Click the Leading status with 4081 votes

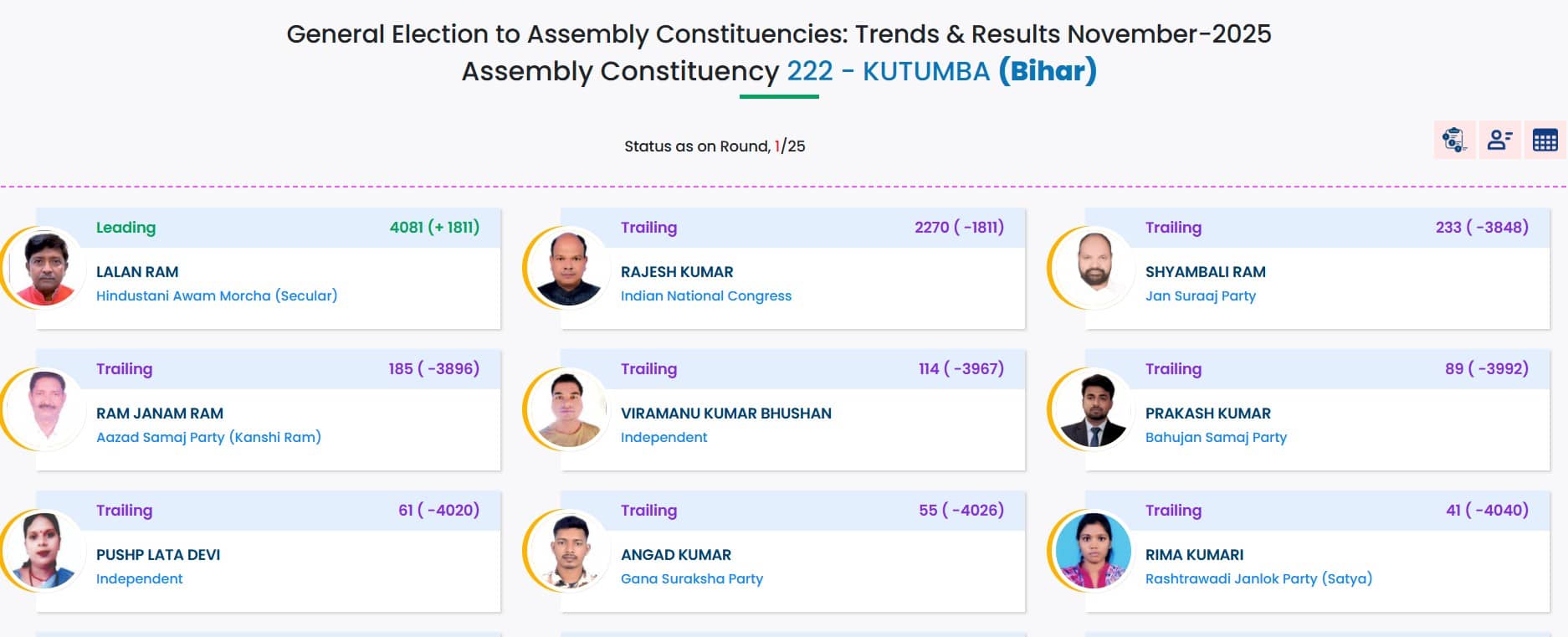126,228
